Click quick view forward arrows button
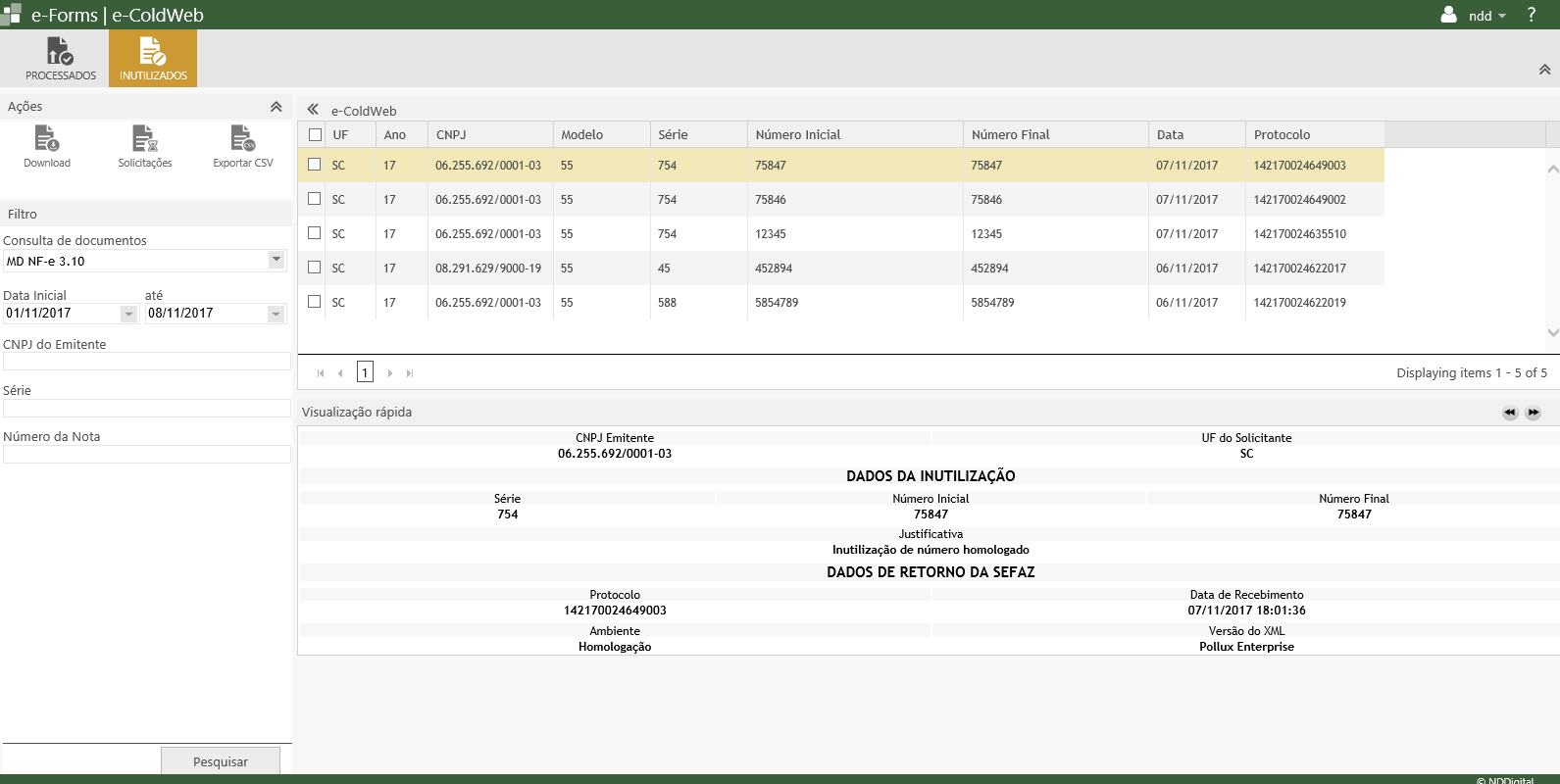This screenshot has width=1560, height=784. 1534,413
